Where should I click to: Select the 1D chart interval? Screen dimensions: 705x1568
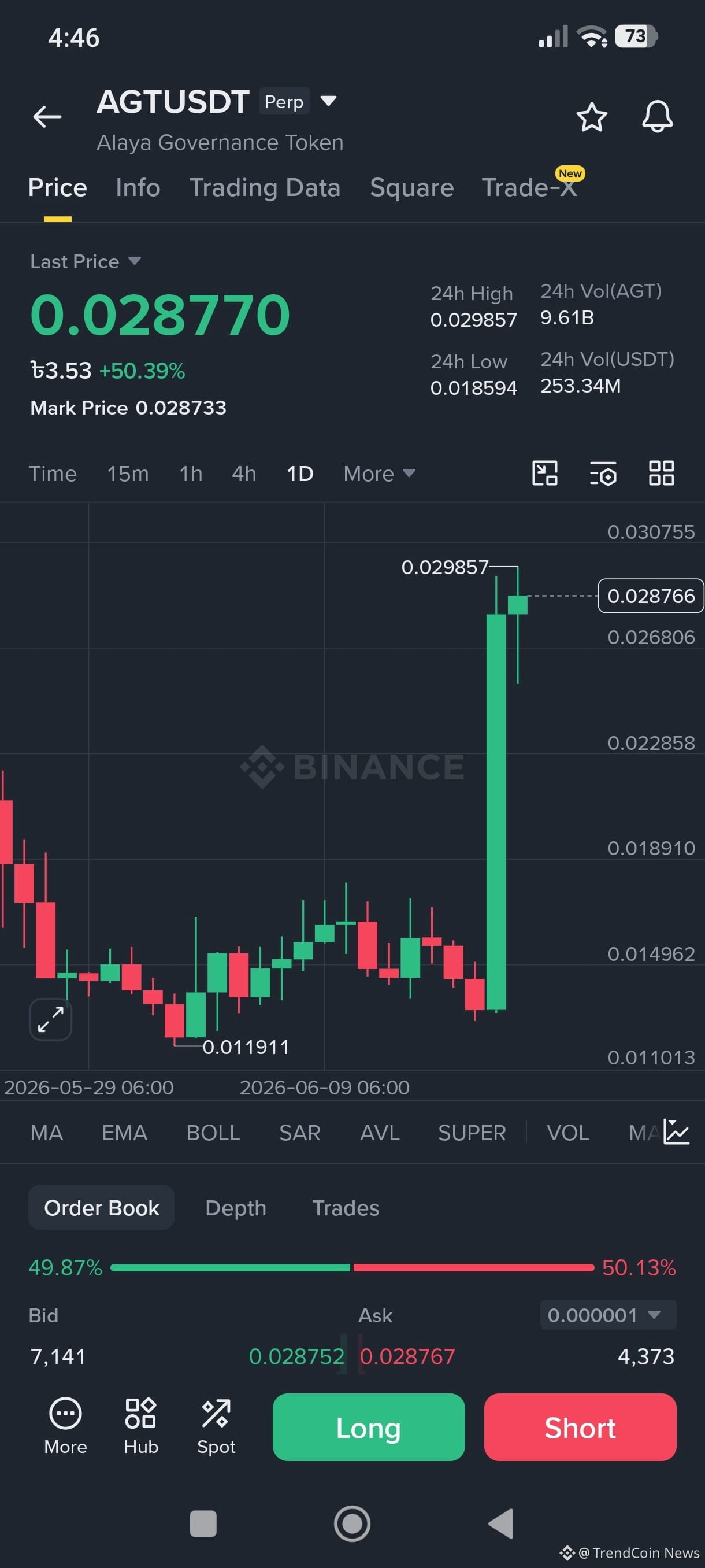tap(300, 474)
